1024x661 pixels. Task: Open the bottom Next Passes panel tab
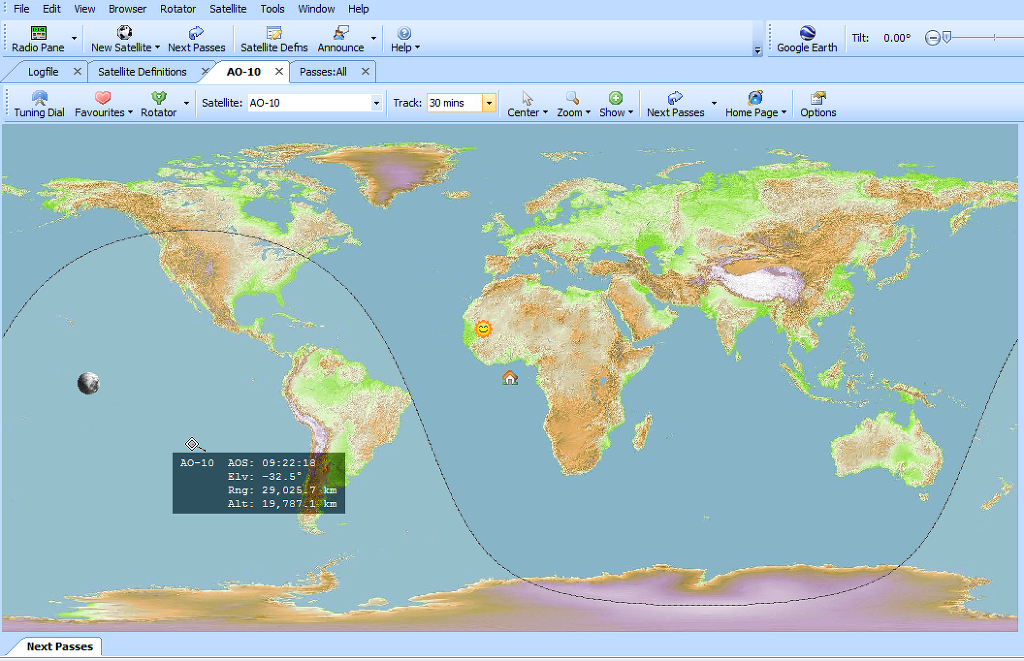pos(59,647)
